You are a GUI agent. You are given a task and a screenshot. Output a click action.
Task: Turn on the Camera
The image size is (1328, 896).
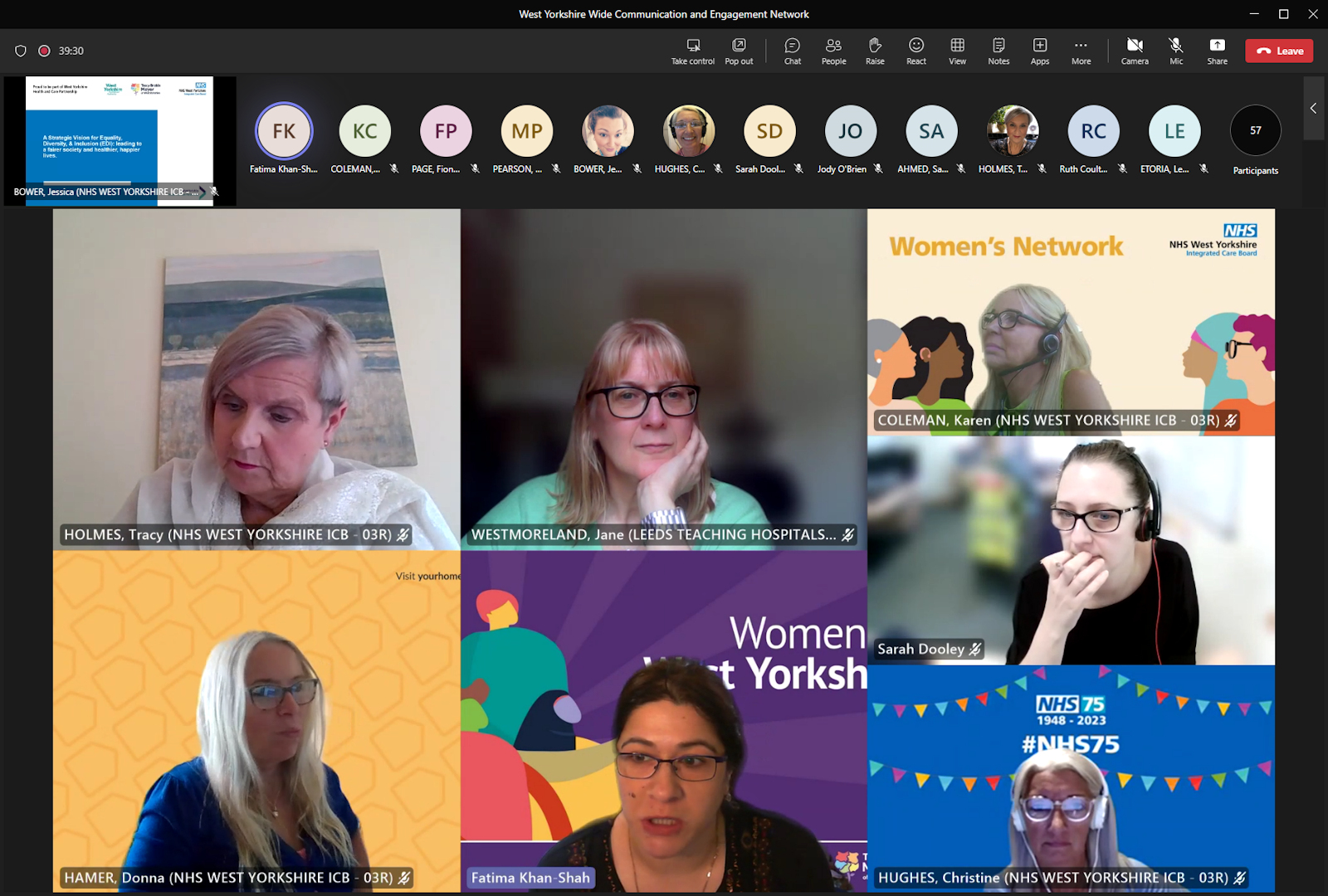(1135, 51)
